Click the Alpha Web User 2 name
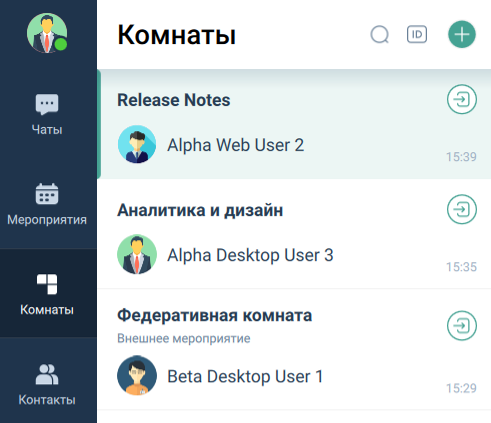The width and height of the screenshot is (491, 423). point(236,145)
